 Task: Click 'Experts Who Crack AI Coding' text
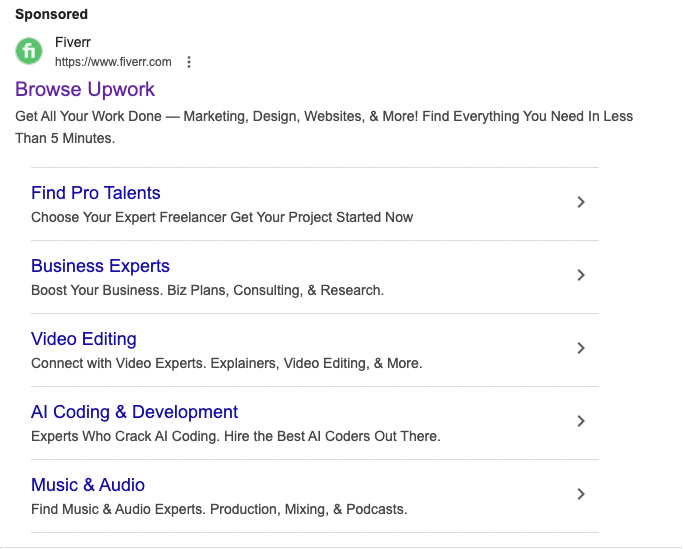pyautogui.click(x=236, y=436)
